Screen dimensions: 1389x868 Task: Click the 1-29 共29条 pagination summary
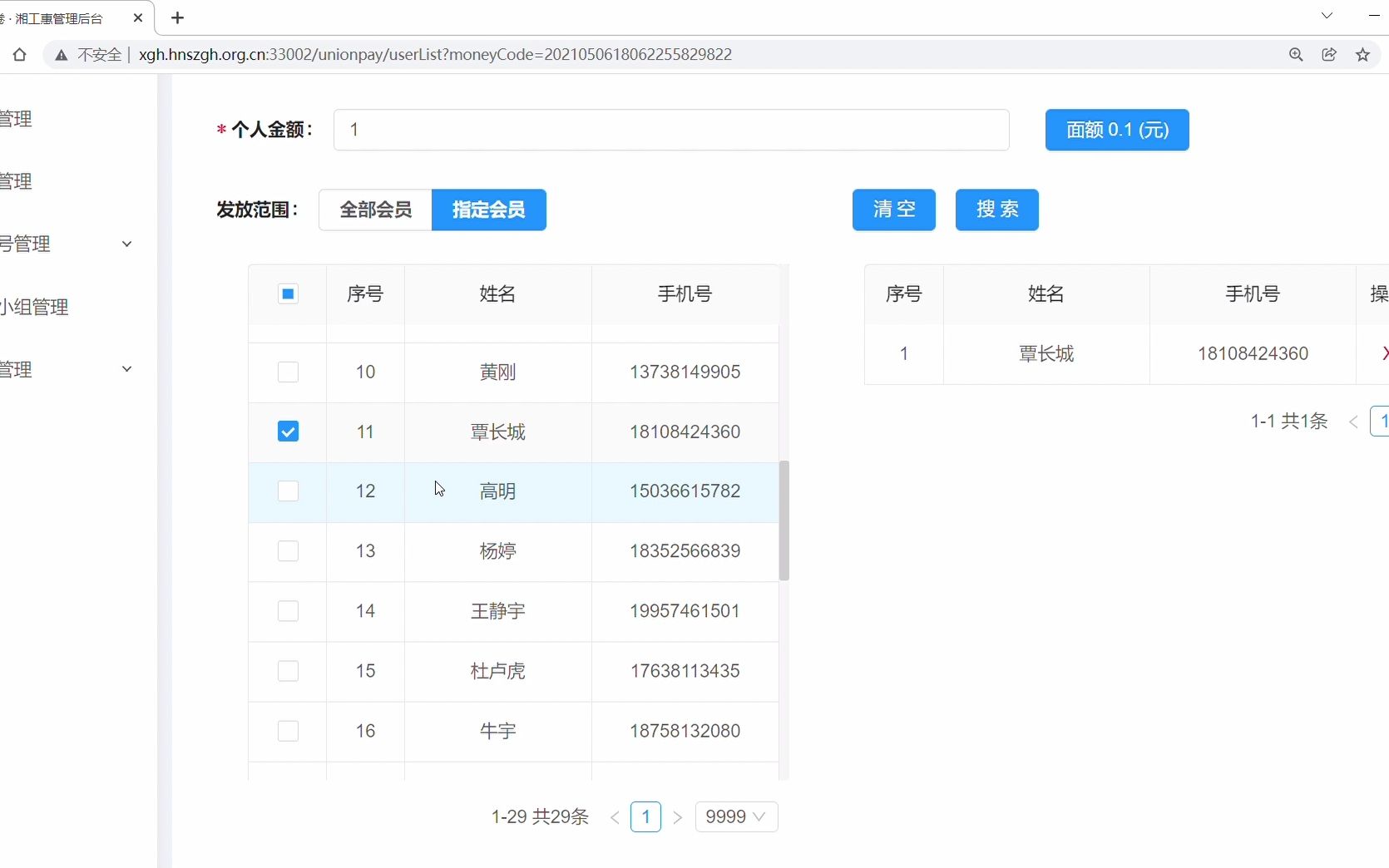[x=540, y=817]
